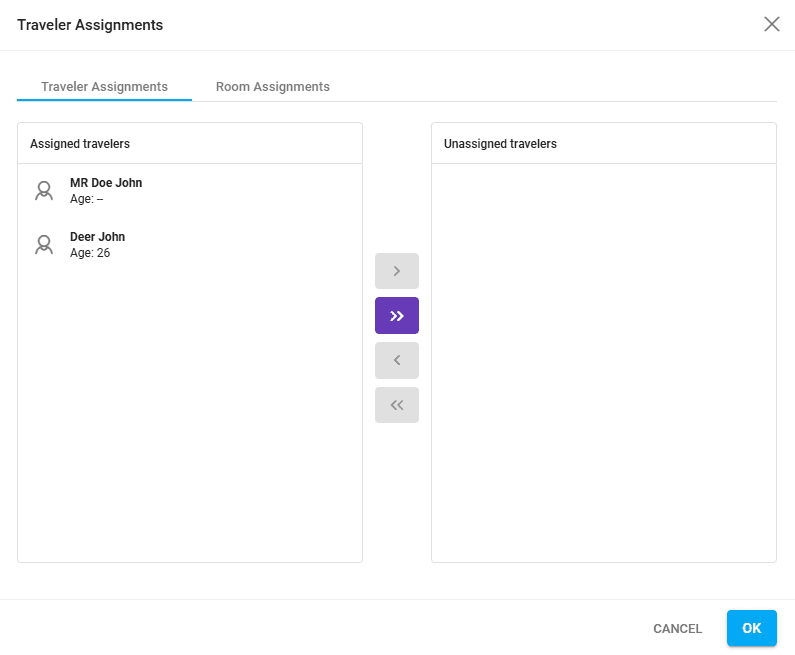Close the Traveler Assignments dialog with X
This screenshot has width=795, height=655.
click(772, 24)
